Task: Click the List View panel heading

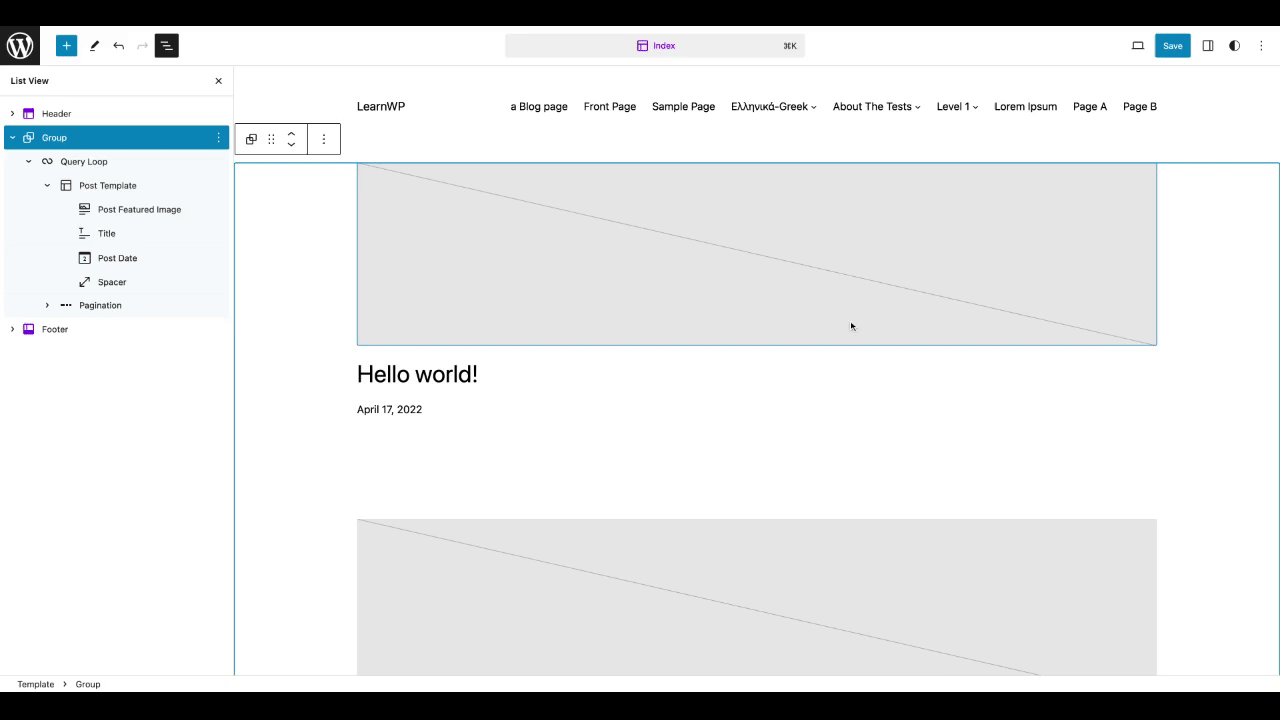Action: (30, 81)
